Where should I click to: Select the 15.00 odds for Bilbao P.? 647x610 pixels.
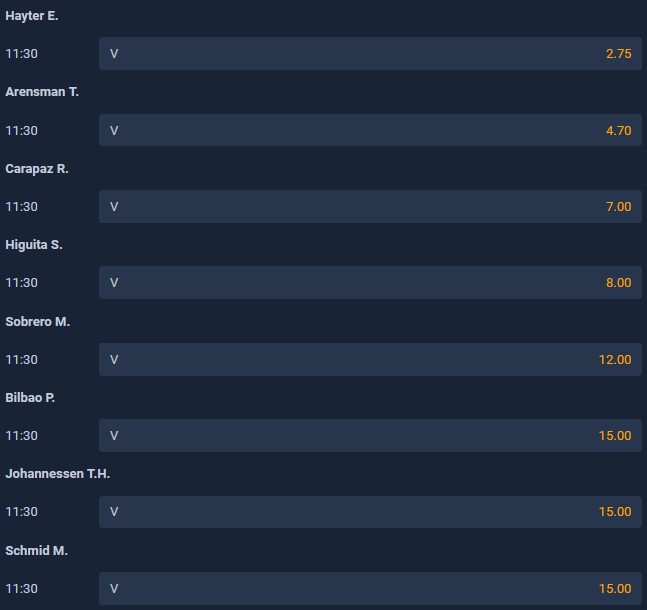click(x=370, y=435)
